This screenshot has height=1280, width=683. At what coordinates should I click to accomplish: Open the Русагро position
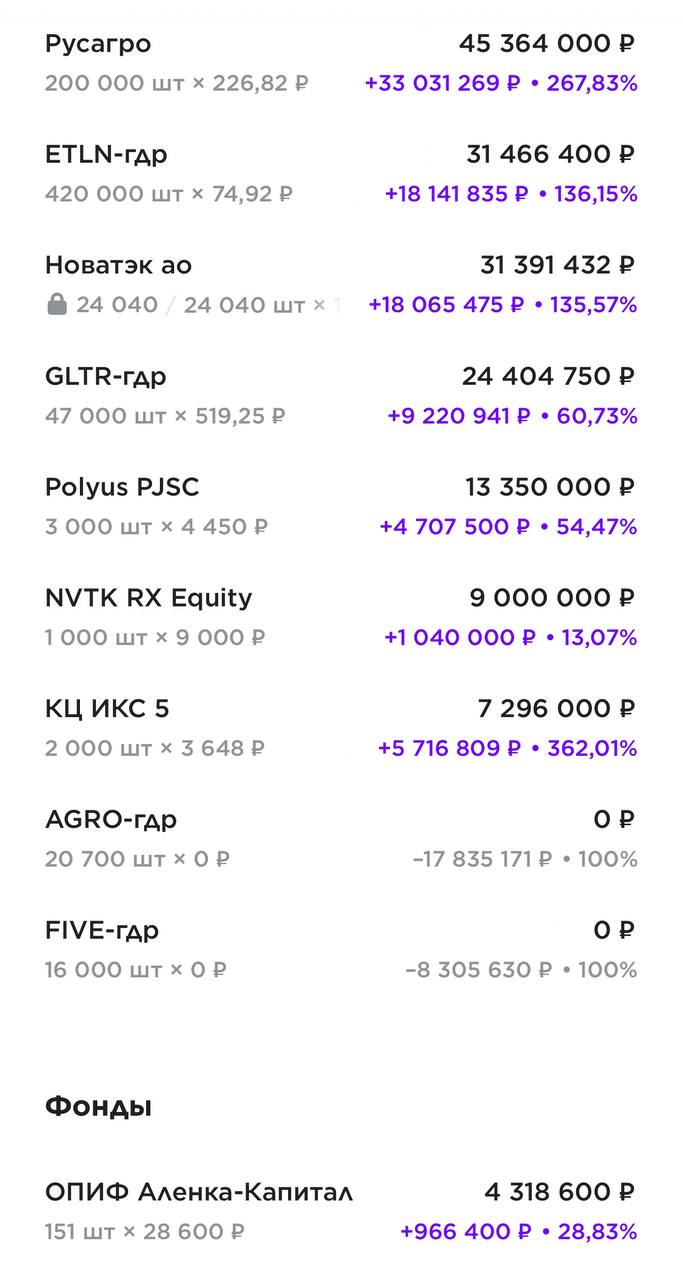click(x=98, y=44)
